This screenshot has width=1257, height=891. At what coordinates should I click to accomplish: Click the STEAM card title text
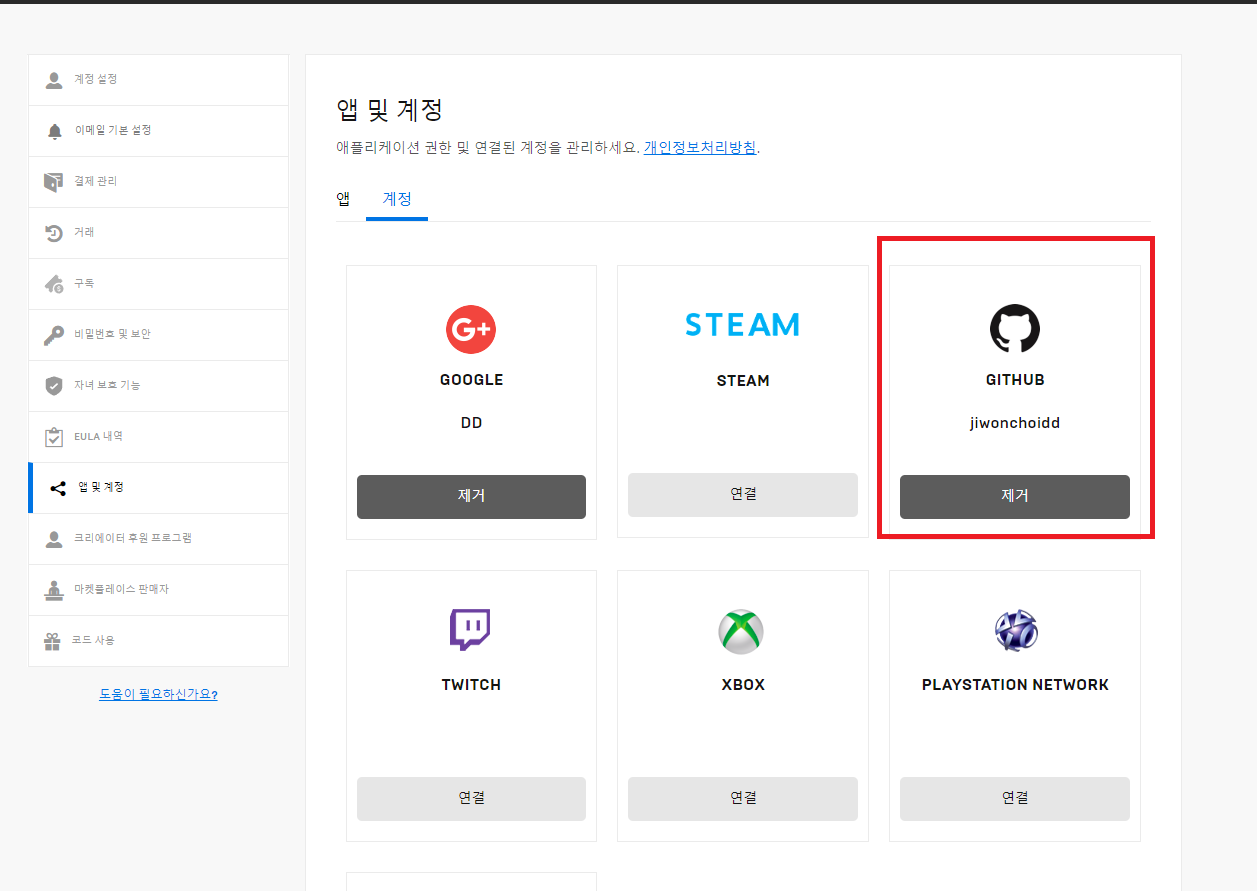[x=743, y=381]
